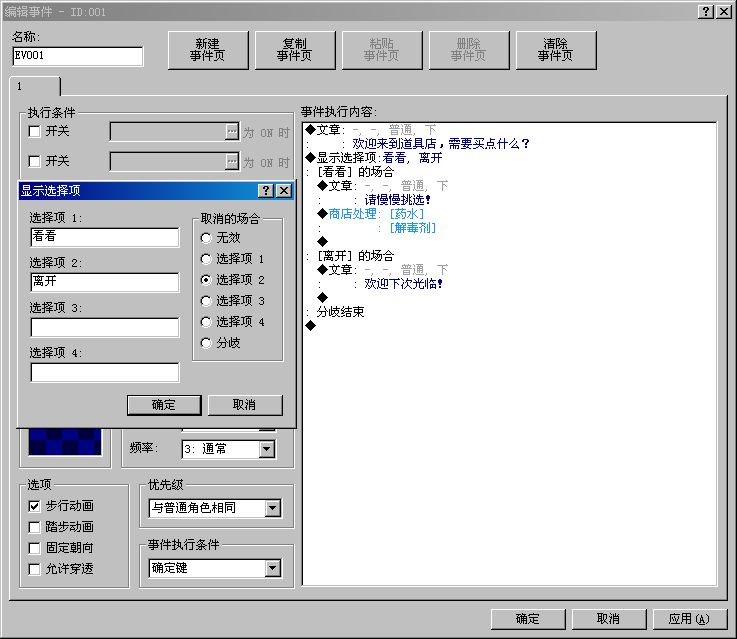Close the 显示选择项 dialog
737x639 pixels.
pos(284,190)
